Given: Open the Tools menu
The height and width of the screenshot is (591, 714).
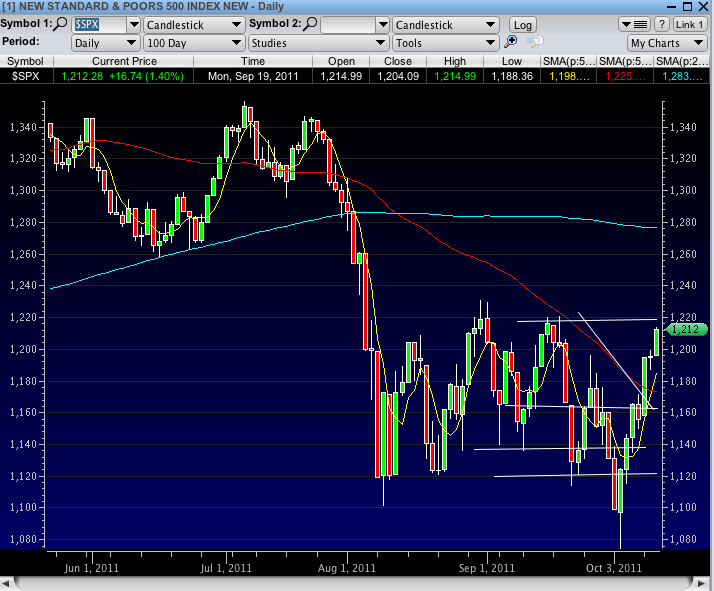Looking at the screenshot, I should [x=445, y=43].
